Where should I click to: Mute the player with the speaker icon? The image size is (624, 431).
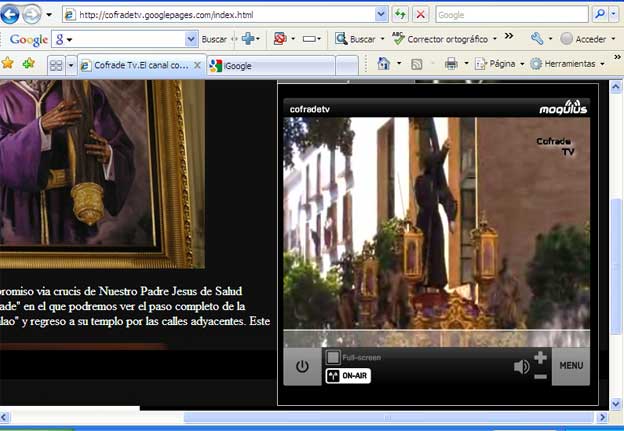pyautogui.click(x=521, y=367)
